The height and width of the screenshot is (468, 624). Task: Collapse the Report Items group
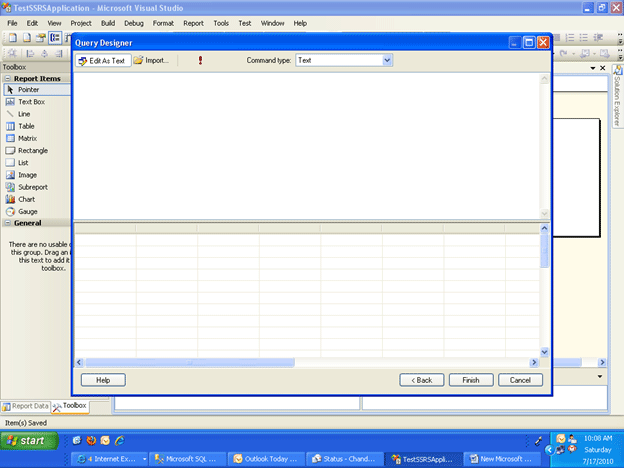click(x=8, y=78)
